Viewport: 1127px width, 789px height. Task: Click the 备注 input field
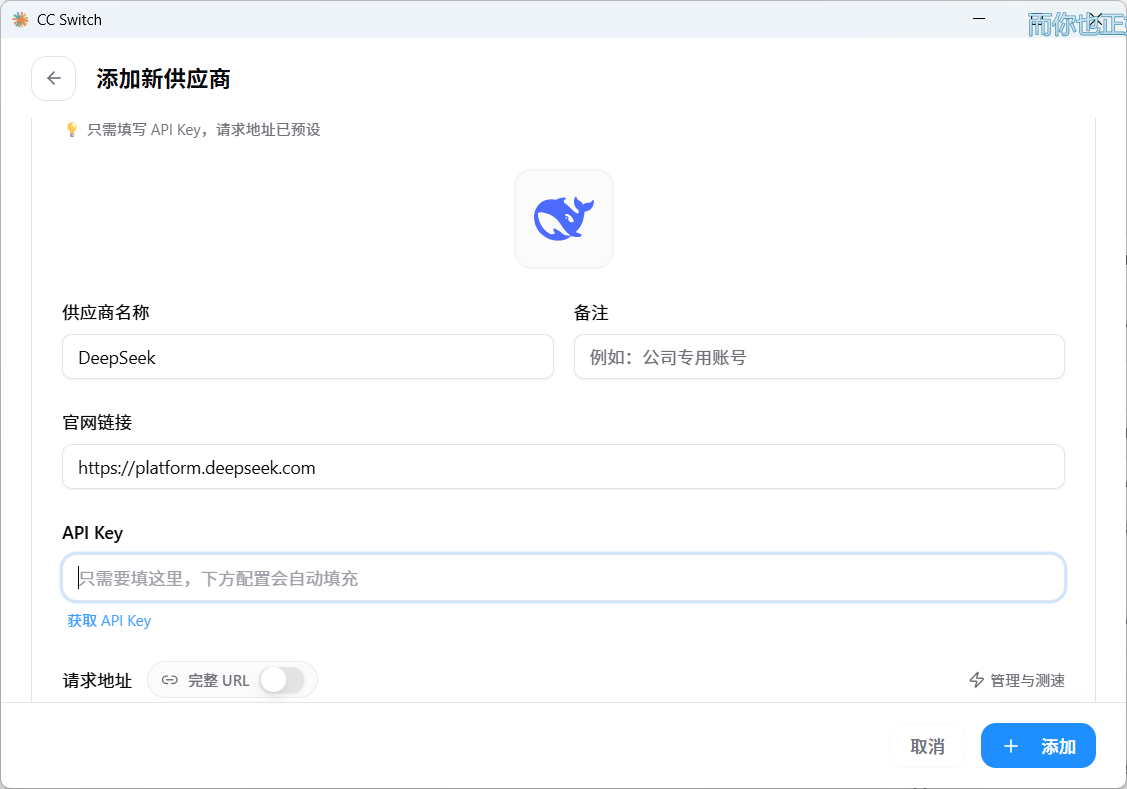(x=819, y=356)
